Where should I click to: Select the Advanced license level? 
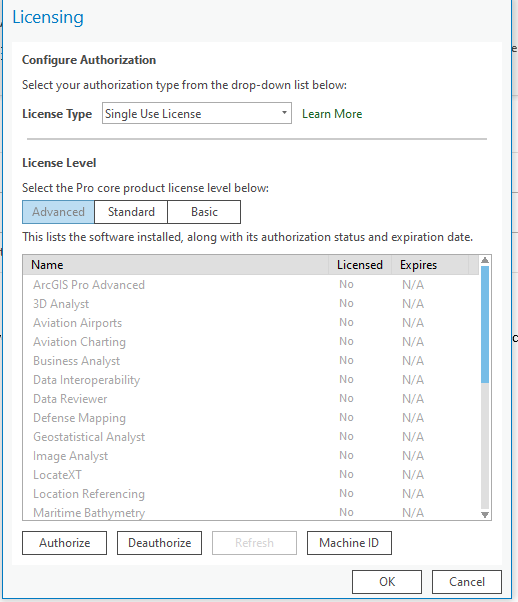click(x=58, y=212)
